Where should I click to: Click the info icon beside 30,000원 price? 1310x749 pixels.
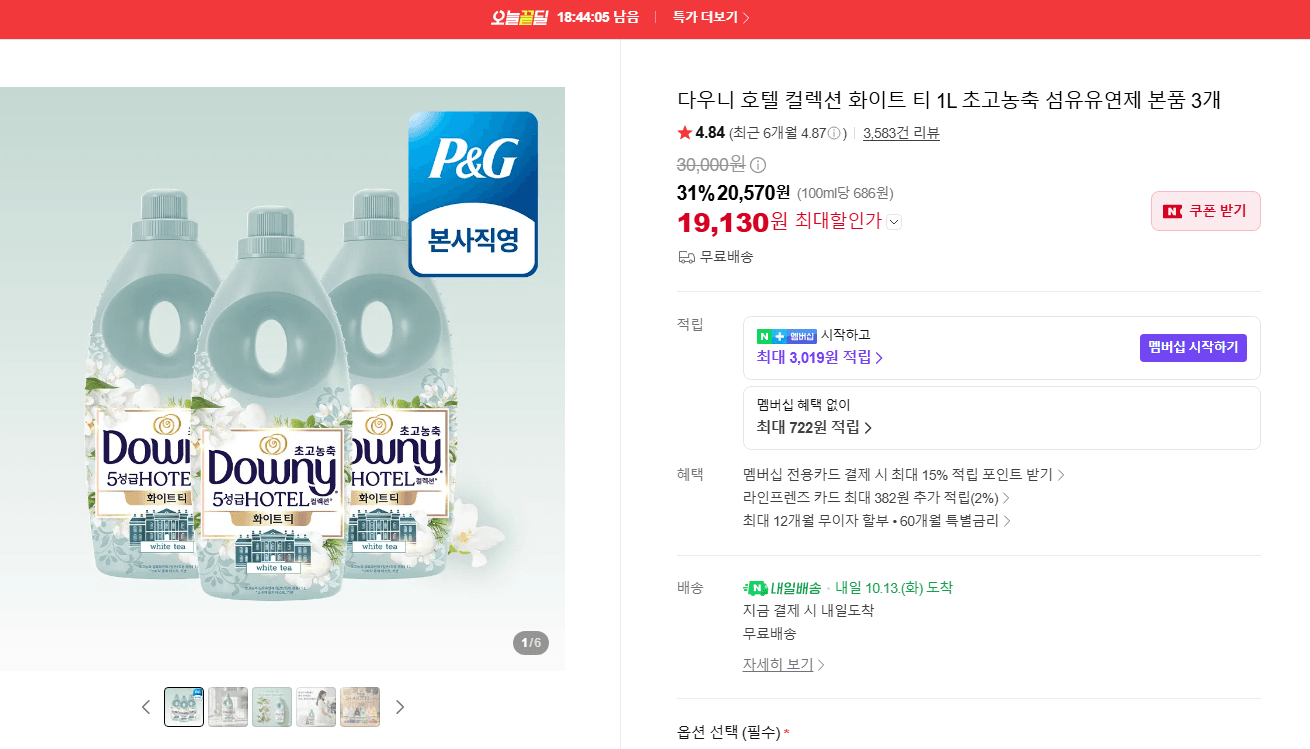pos(758,165)
